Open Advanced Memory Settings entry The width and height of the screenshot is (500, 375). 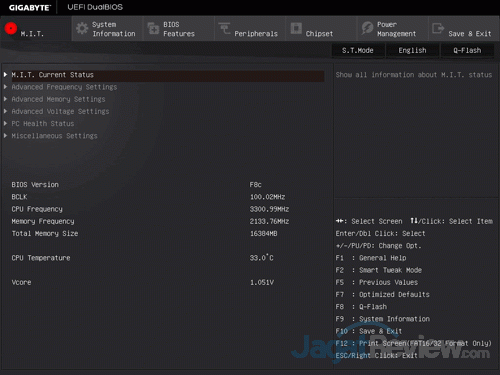(58, 99)
